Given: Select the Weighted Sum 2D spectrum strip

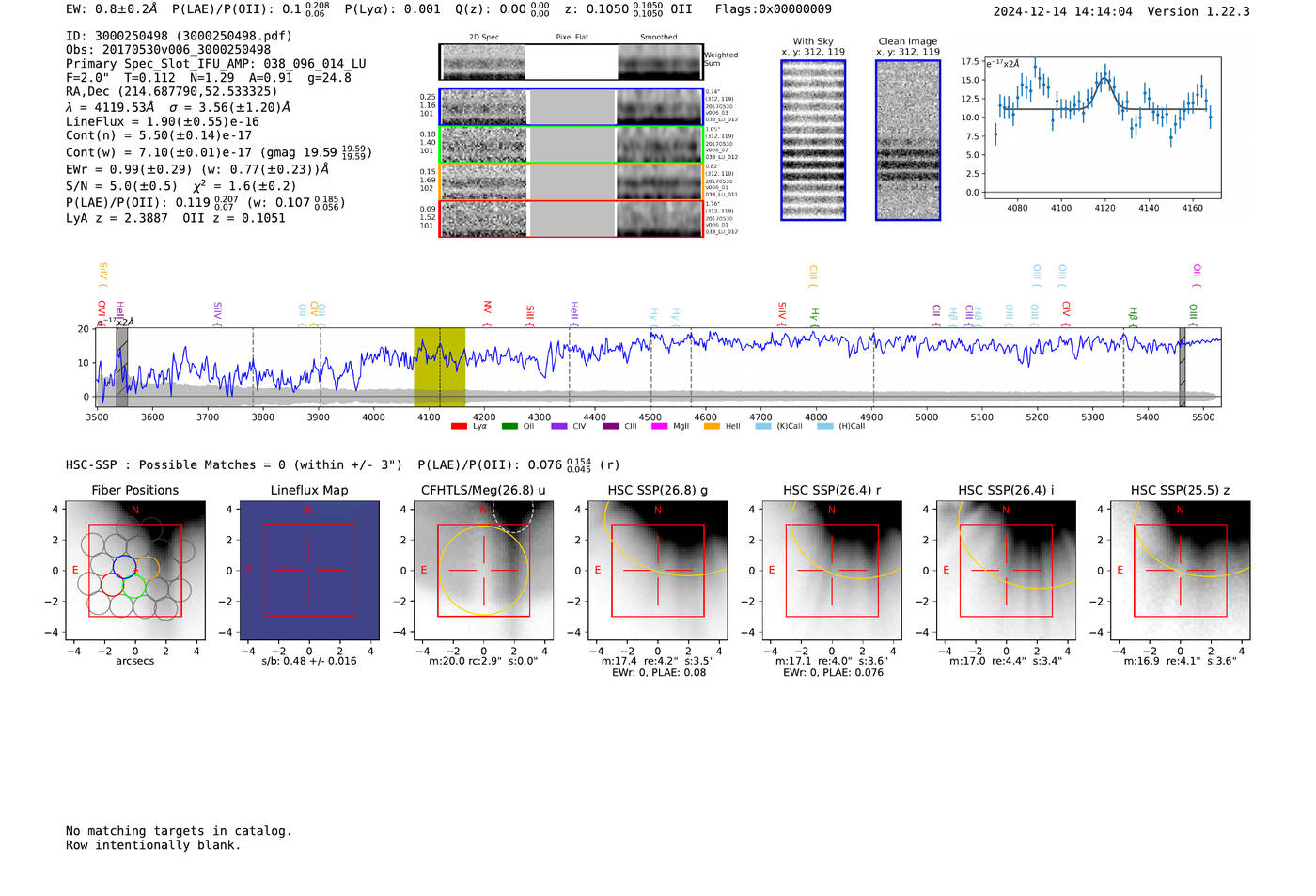Looking at the screenshot, I should pos(571,62).
